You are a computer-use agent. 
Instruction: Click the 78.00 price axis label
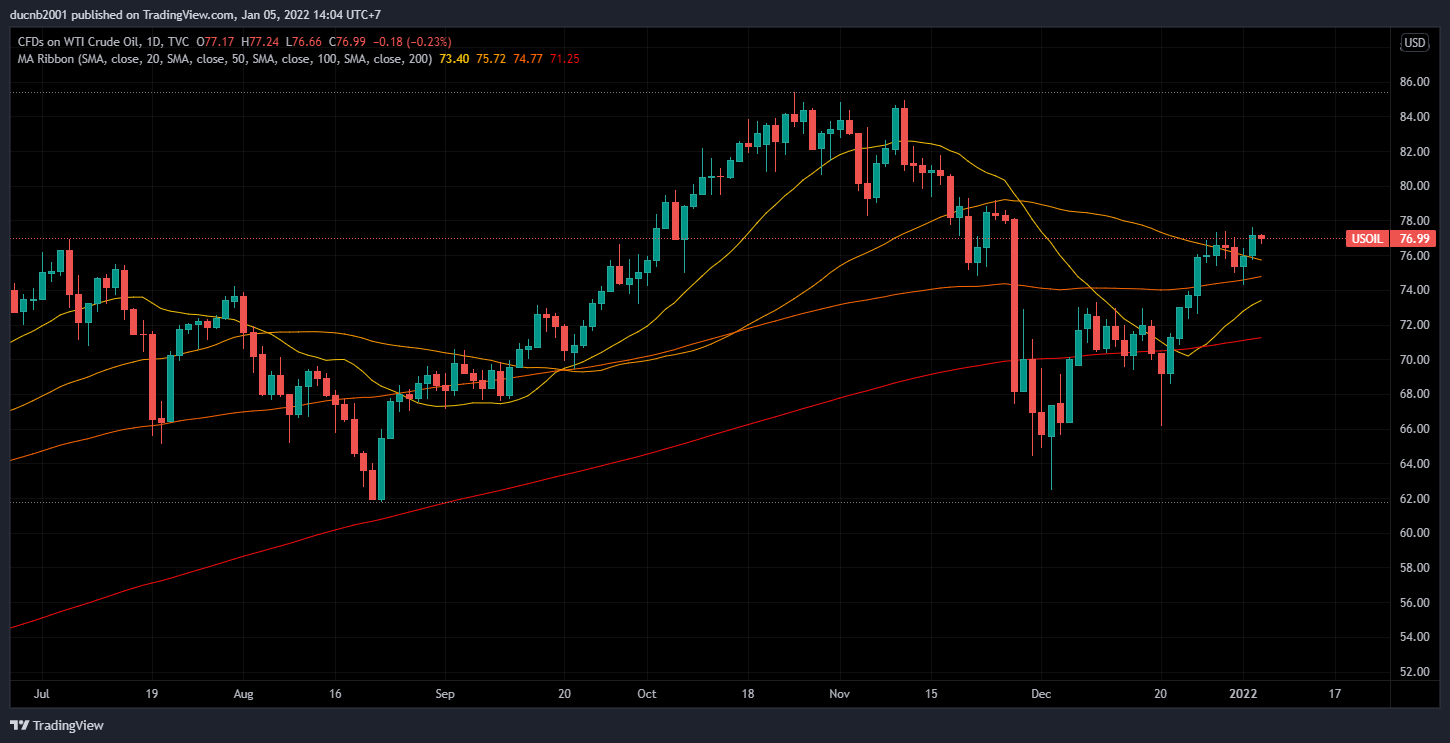click(1413, 221)
